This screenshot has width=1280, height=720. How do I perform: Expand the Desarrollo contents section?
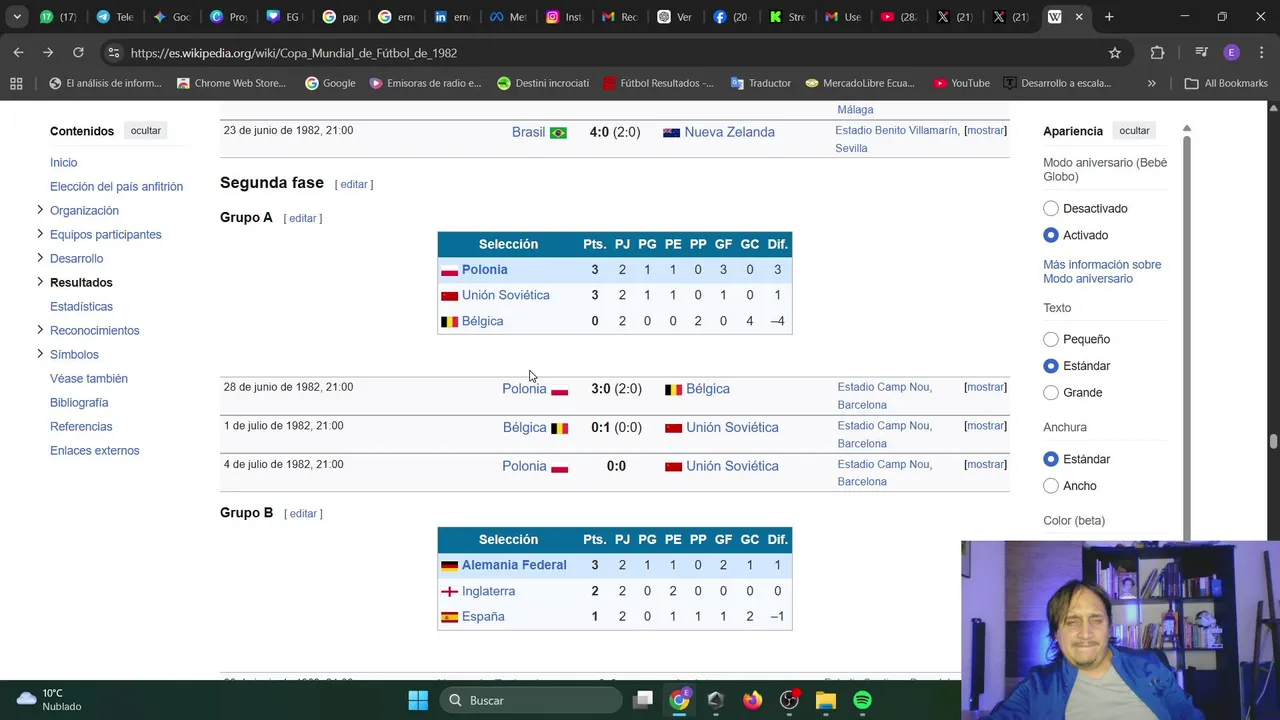coord(40,257)
